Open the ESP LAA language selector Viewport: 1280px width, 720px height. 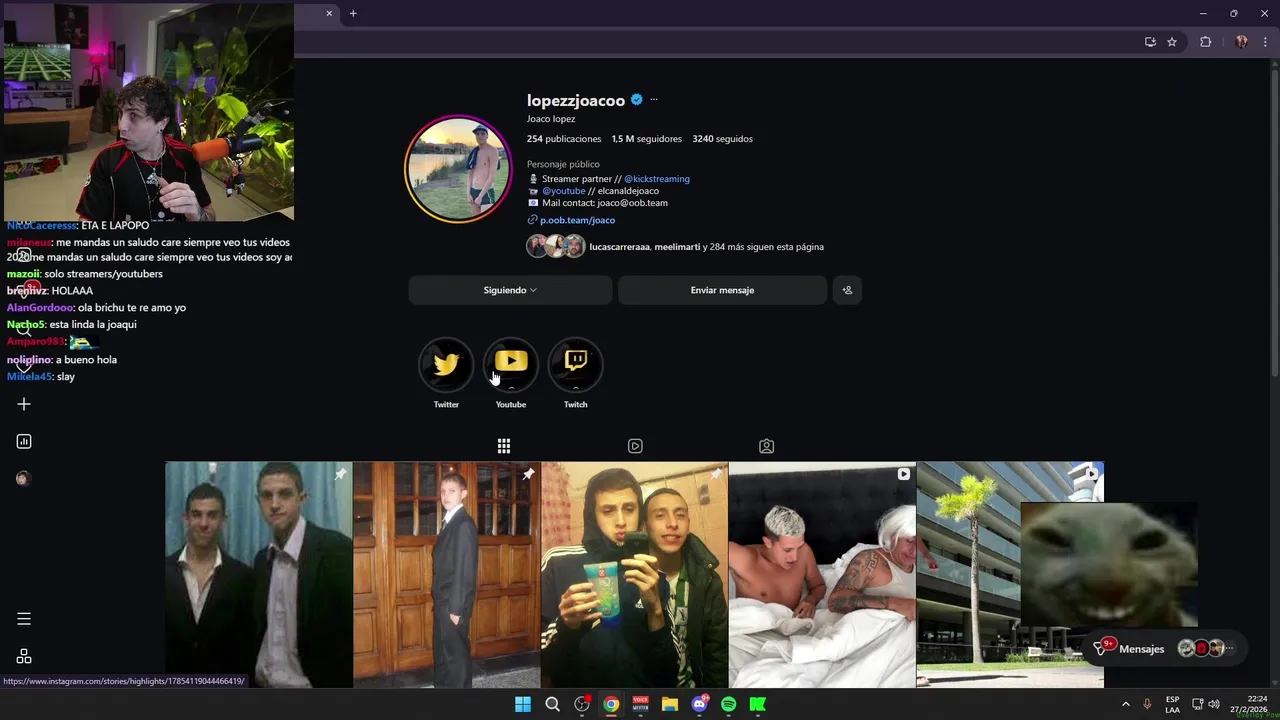click(1172, 704)
